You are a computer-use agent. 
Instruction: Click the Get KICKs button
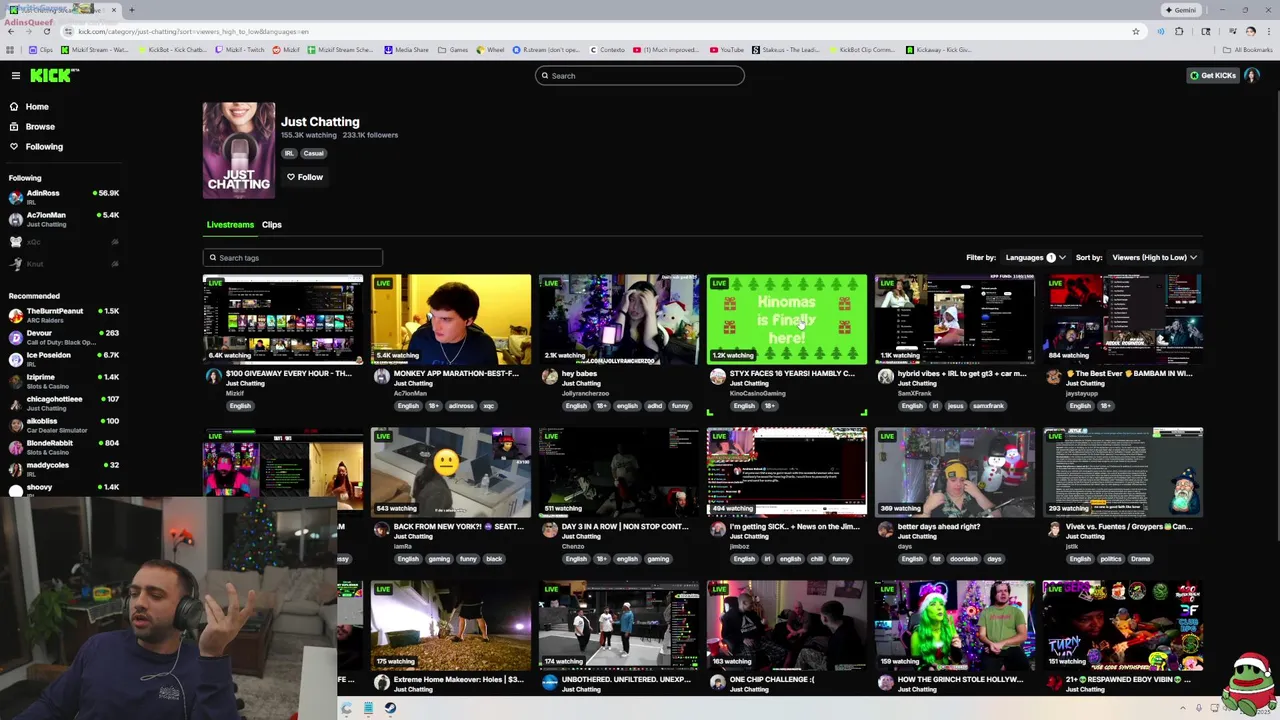[1213, 75]
